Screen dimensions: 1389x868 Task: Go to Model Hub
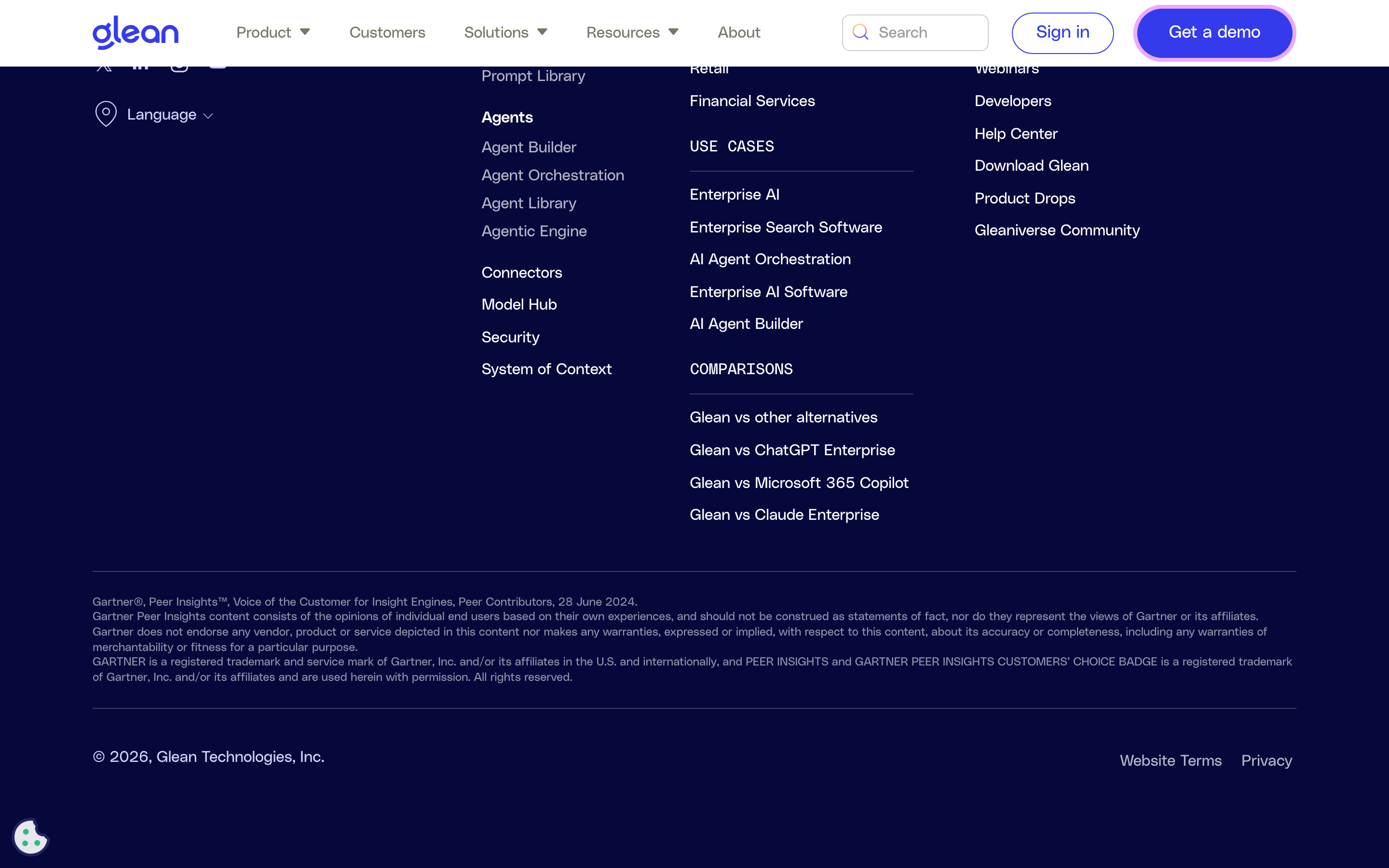pyautogui.click(x=519, y=304)
